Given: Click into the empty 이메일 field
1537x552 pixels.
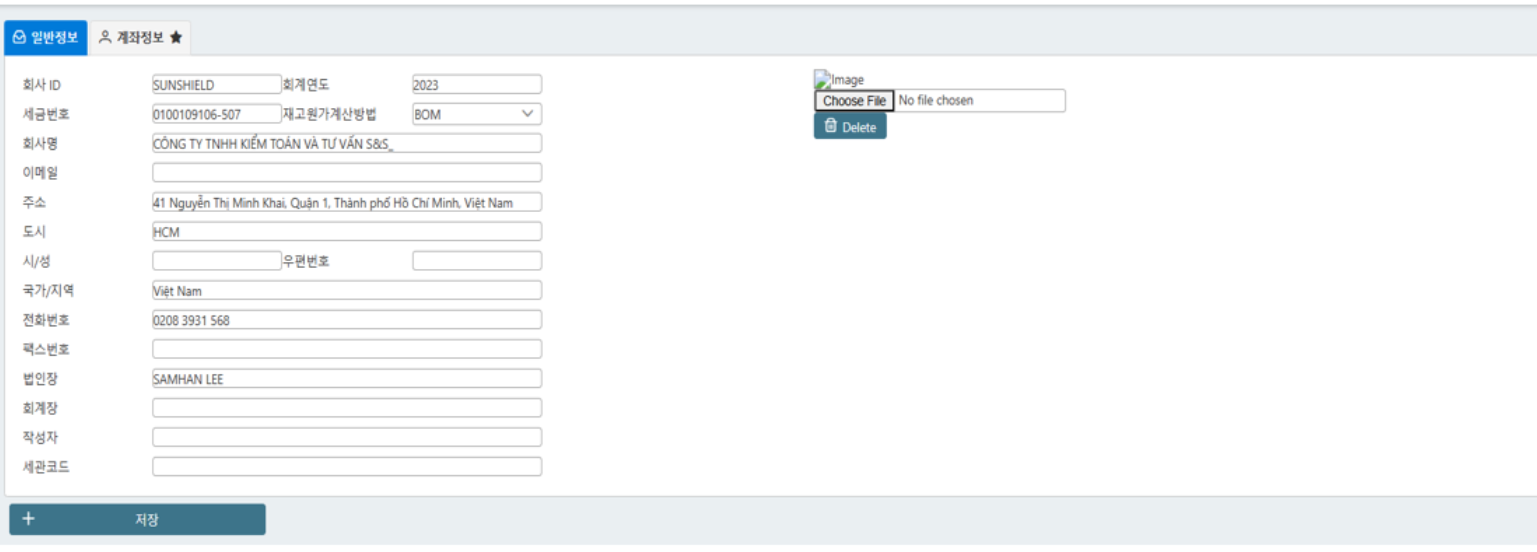Looking at the screenshot, I should click(x=346, y=173).
